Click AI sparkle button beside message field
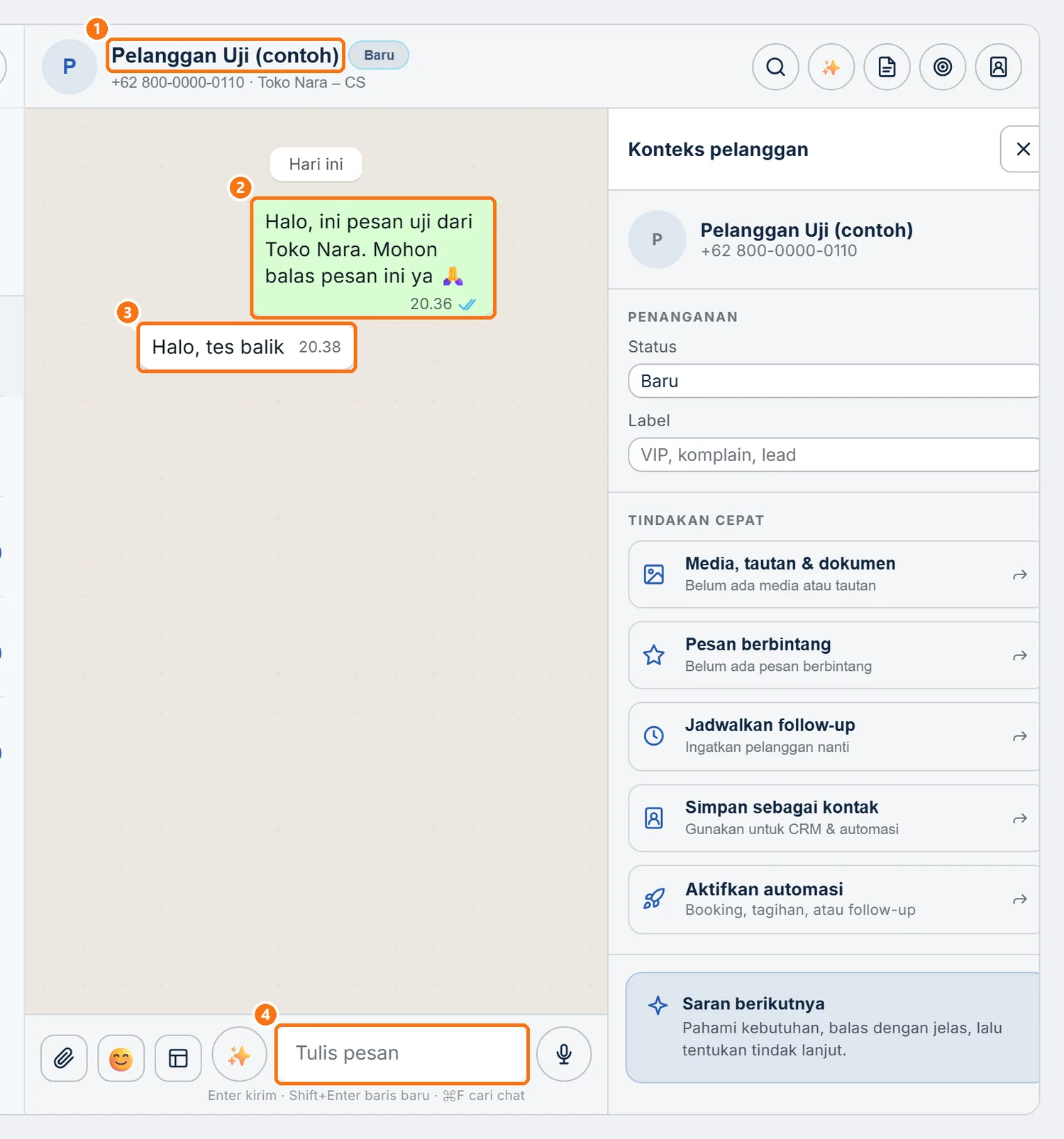1064x1139 pixels. coord(240,1055)
